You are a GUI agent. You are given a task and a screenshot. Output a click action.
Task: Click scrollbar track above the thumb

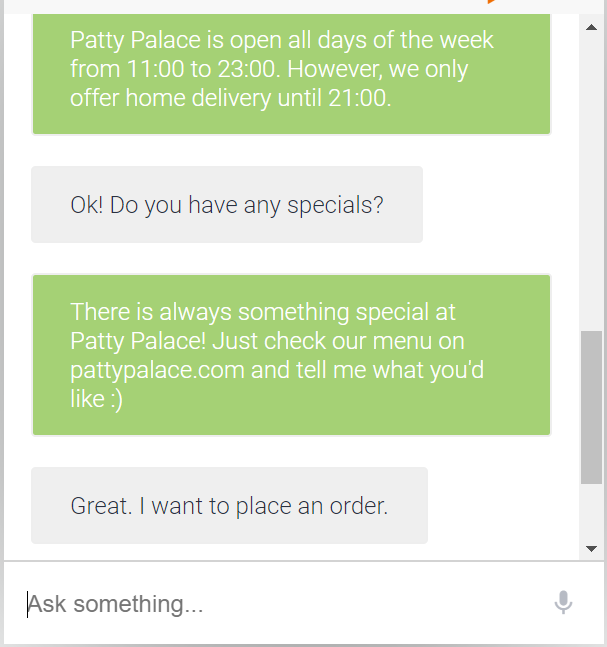coord(591,184)
